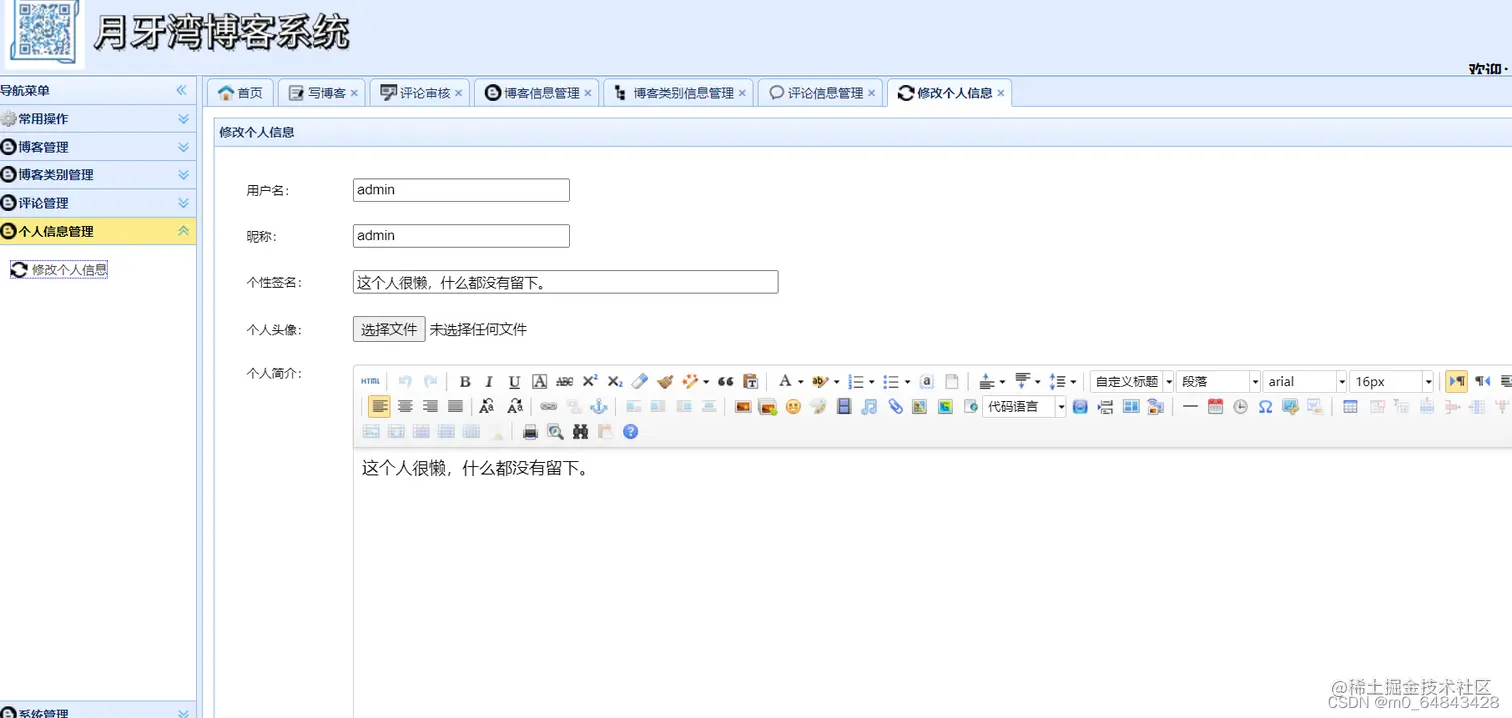Insert video film icon

click(x=844, y=407)
